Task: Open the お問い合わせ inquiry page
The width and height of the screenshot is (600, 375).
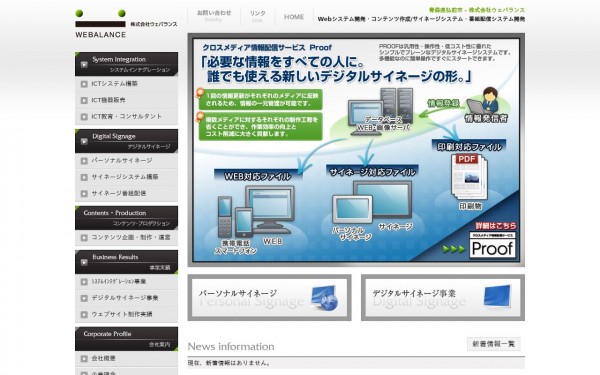Action: [214, 16]
